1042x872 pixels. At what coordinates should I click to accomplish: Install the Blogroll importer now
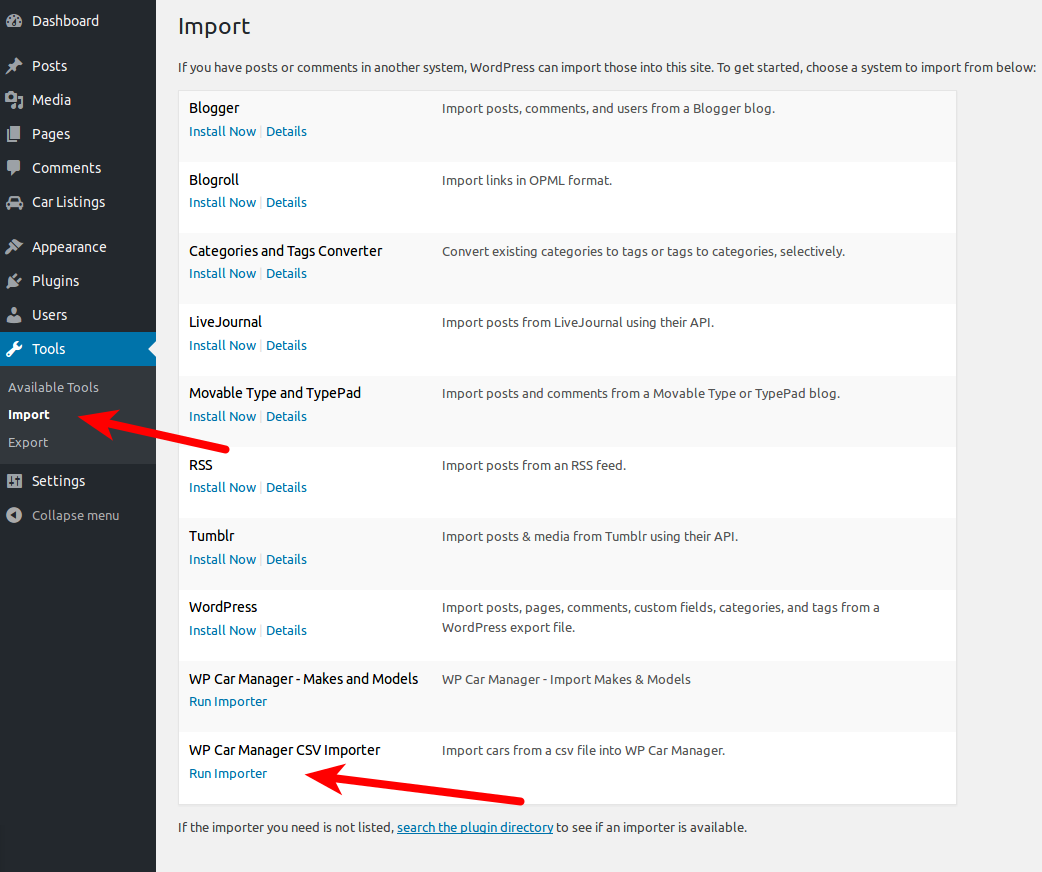(222, 203)
